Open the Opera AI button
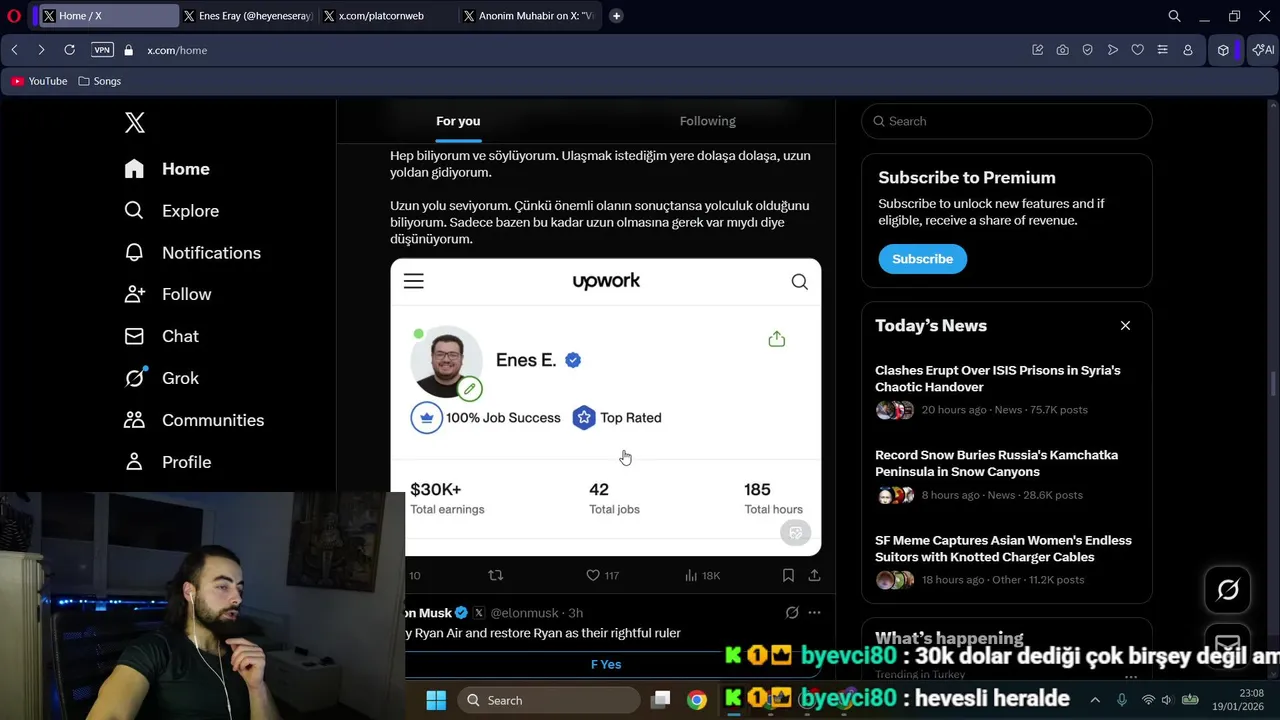The width and height of the screenshot is (1280, 720). coord(1262,50)
